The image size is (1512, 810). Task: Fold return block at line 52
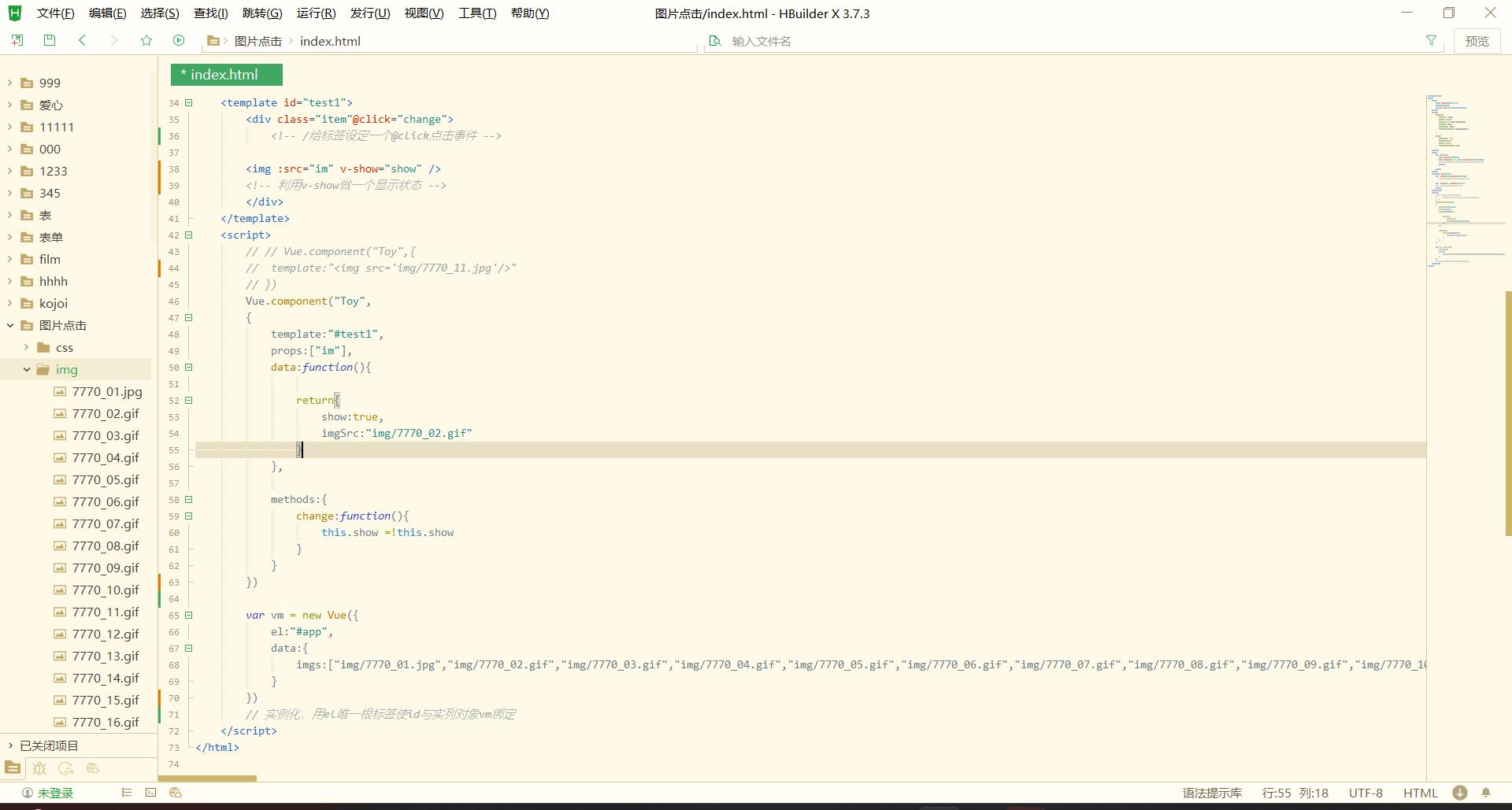click(188, 400)
